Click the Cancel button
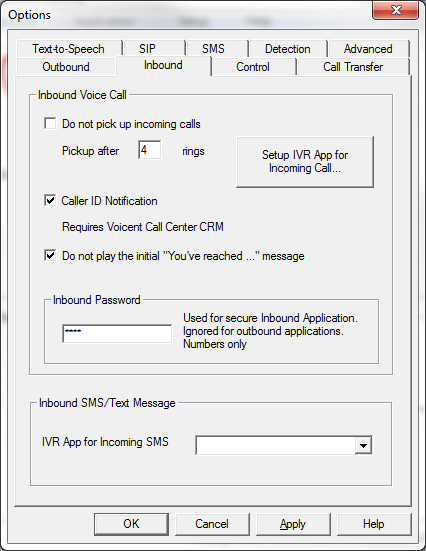 (x=212, y=524)
